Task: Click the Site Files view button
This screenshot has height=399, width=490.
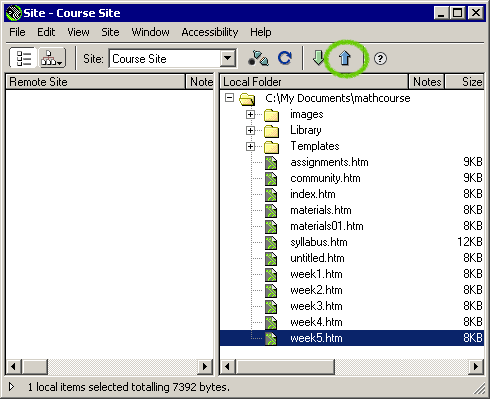Action: 23,58
